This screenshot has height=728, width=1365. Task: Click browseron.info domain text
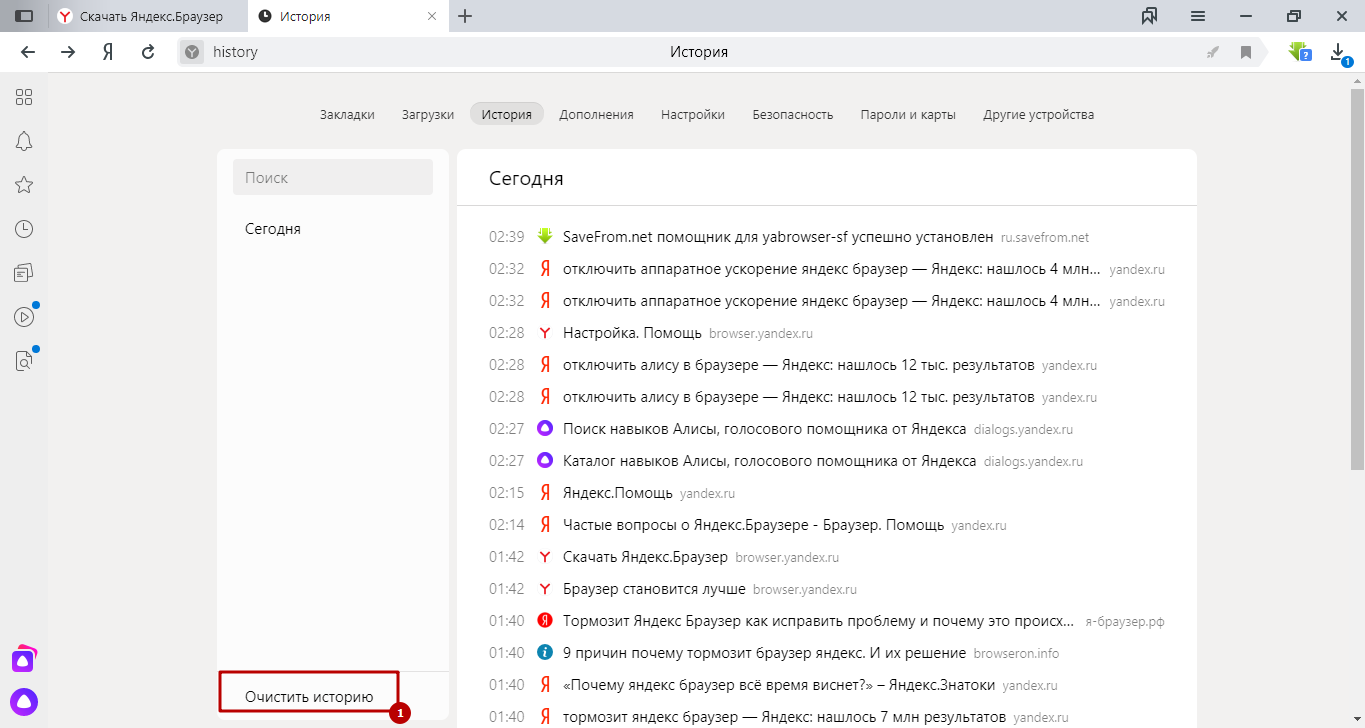(1016, 654)
